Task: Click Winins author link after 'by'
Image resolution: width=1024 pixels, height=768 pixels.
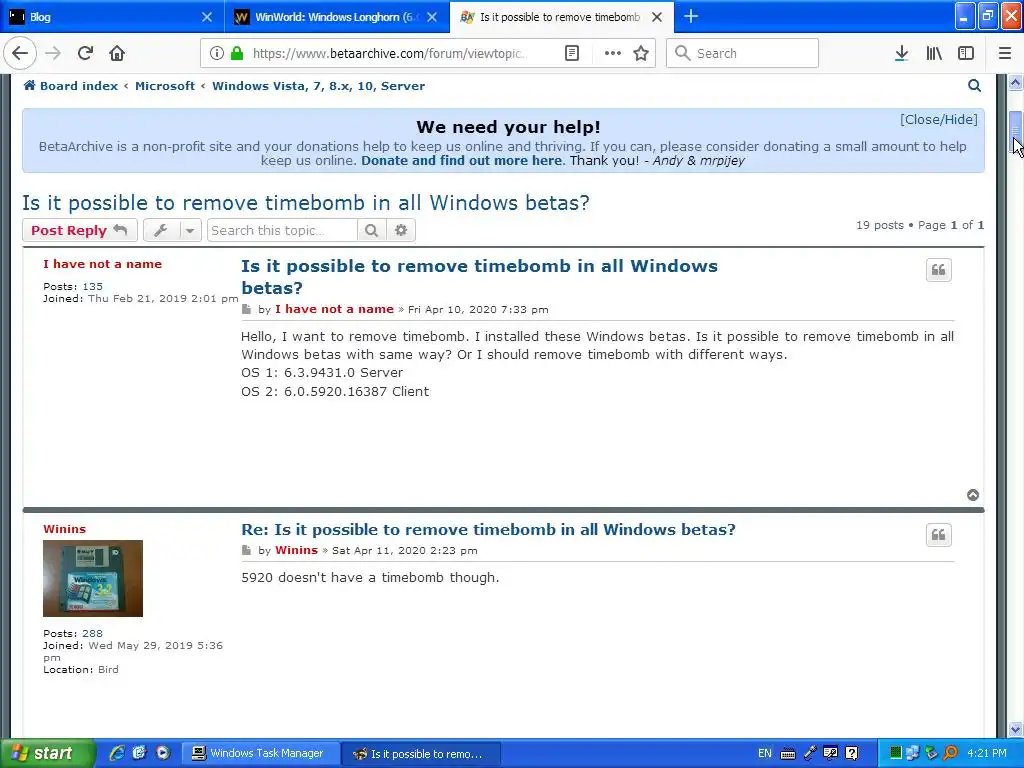Action: click(296, 550)
